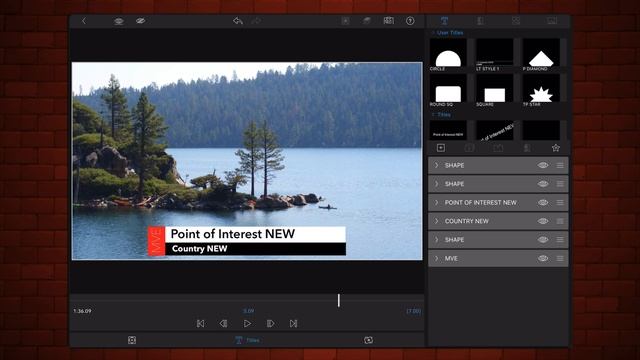
Task: Jump to the start of the clip
Action: point(200,324)
